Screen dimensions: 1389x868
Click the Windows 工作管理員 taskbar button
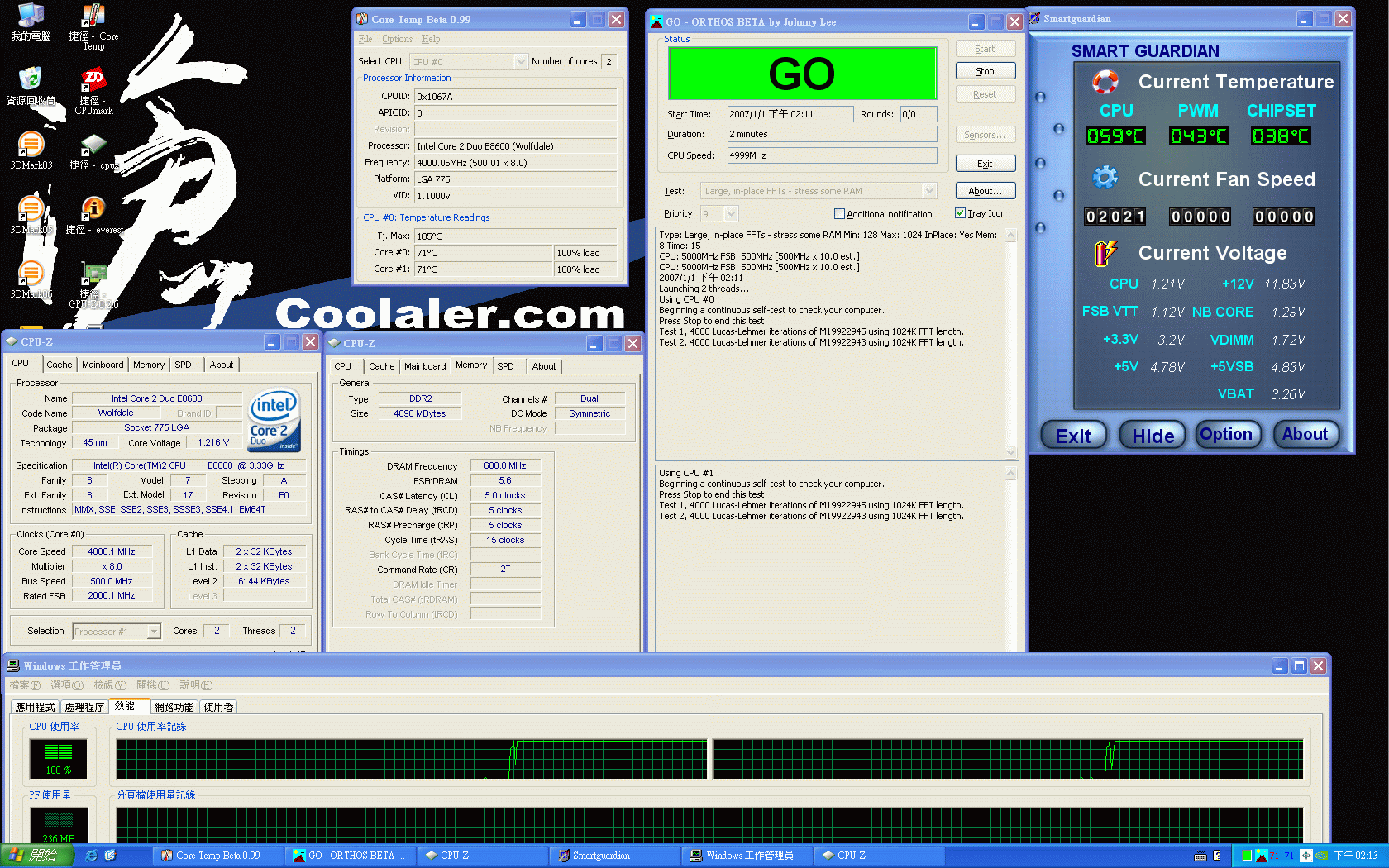click(747, 856)
